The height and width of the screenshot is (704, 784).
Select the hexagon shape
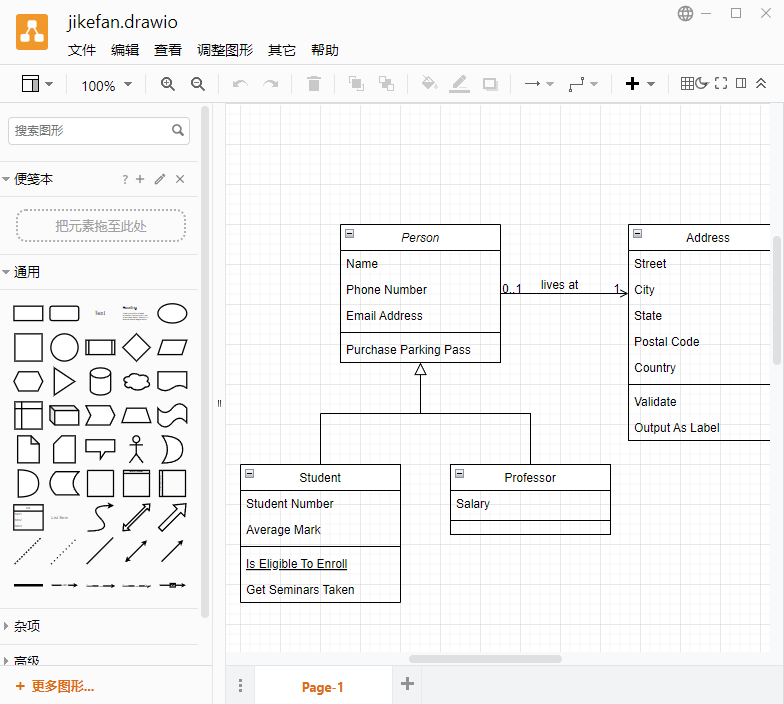(28, 382)
